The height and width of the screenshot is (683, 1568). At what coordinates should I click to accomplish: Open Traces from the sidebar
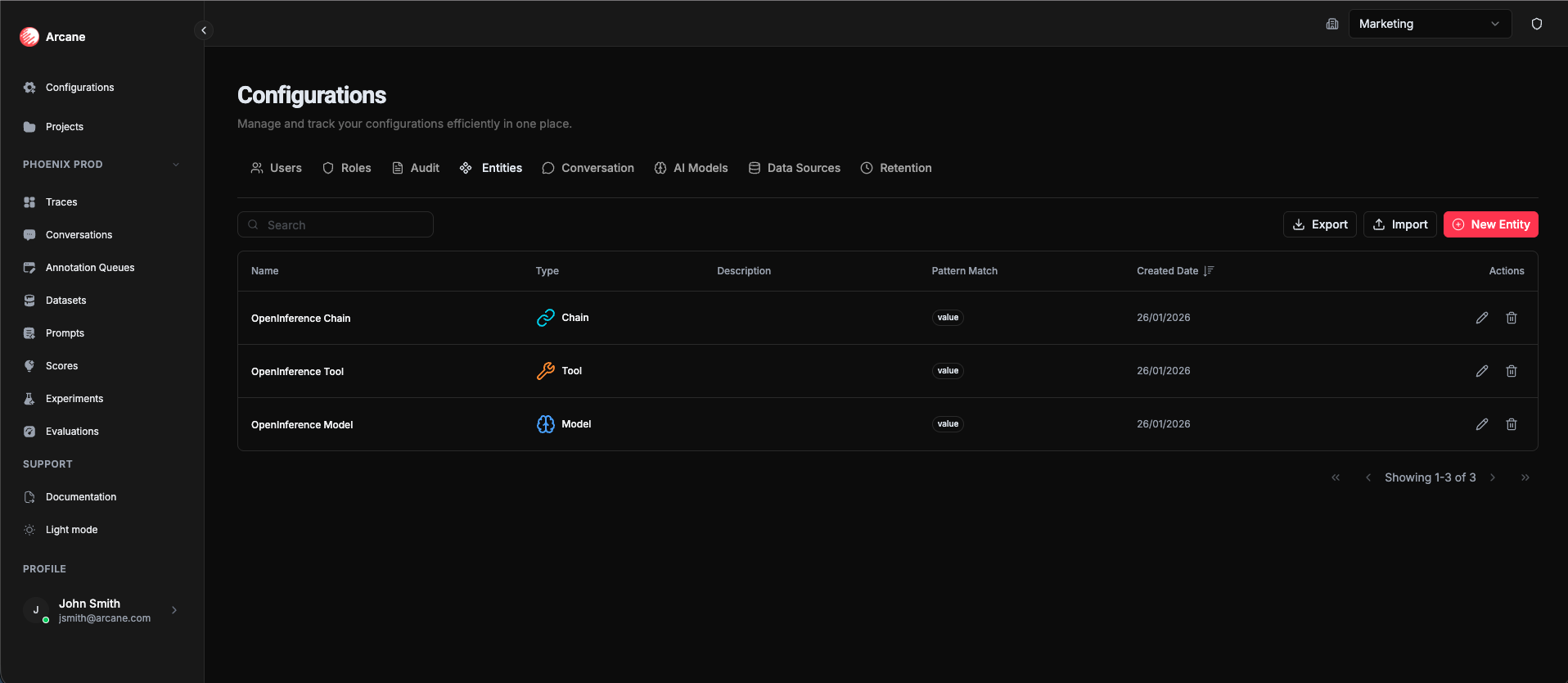pos(61,202)
